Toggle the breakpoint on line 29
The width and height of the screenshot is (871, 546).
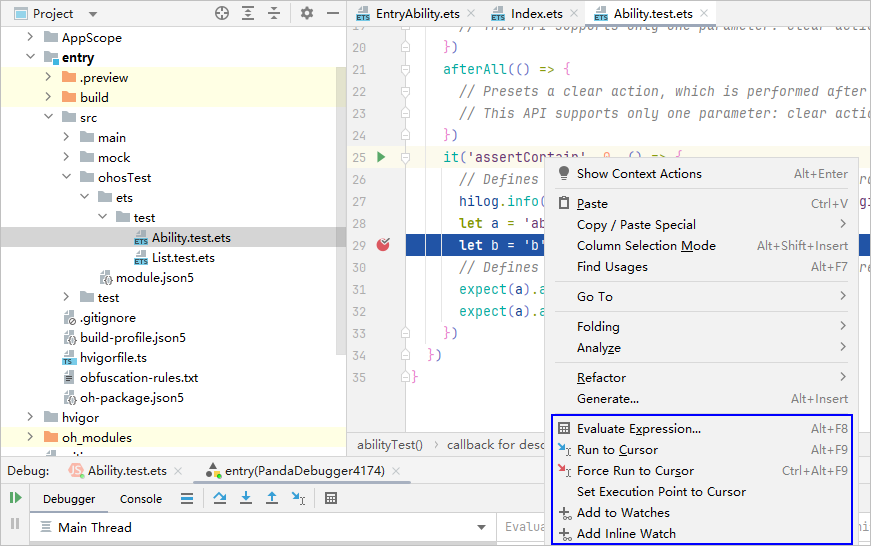coord(383,245)
